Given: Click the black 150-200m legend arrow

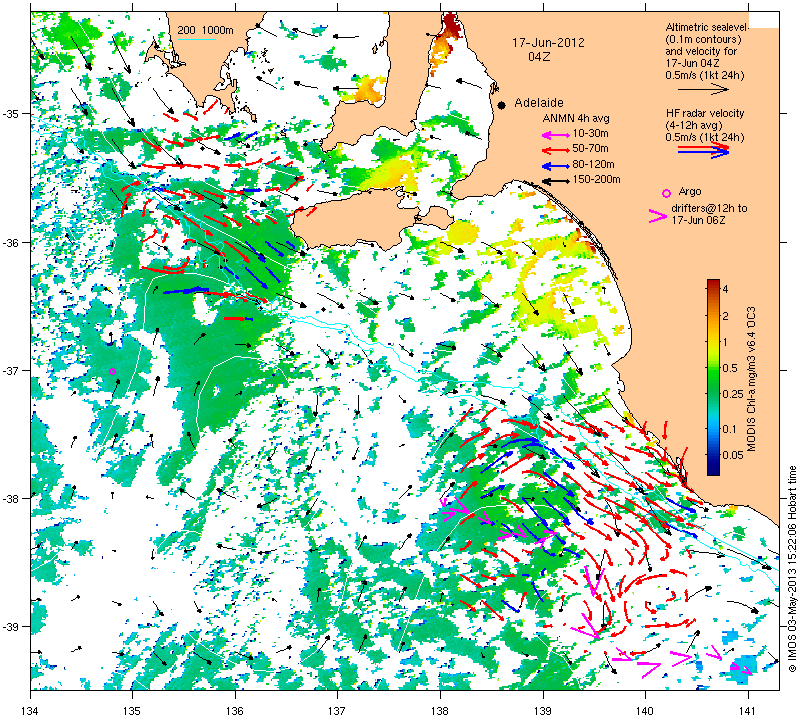Looking at the screenshot, I should [x=555, y=181].
